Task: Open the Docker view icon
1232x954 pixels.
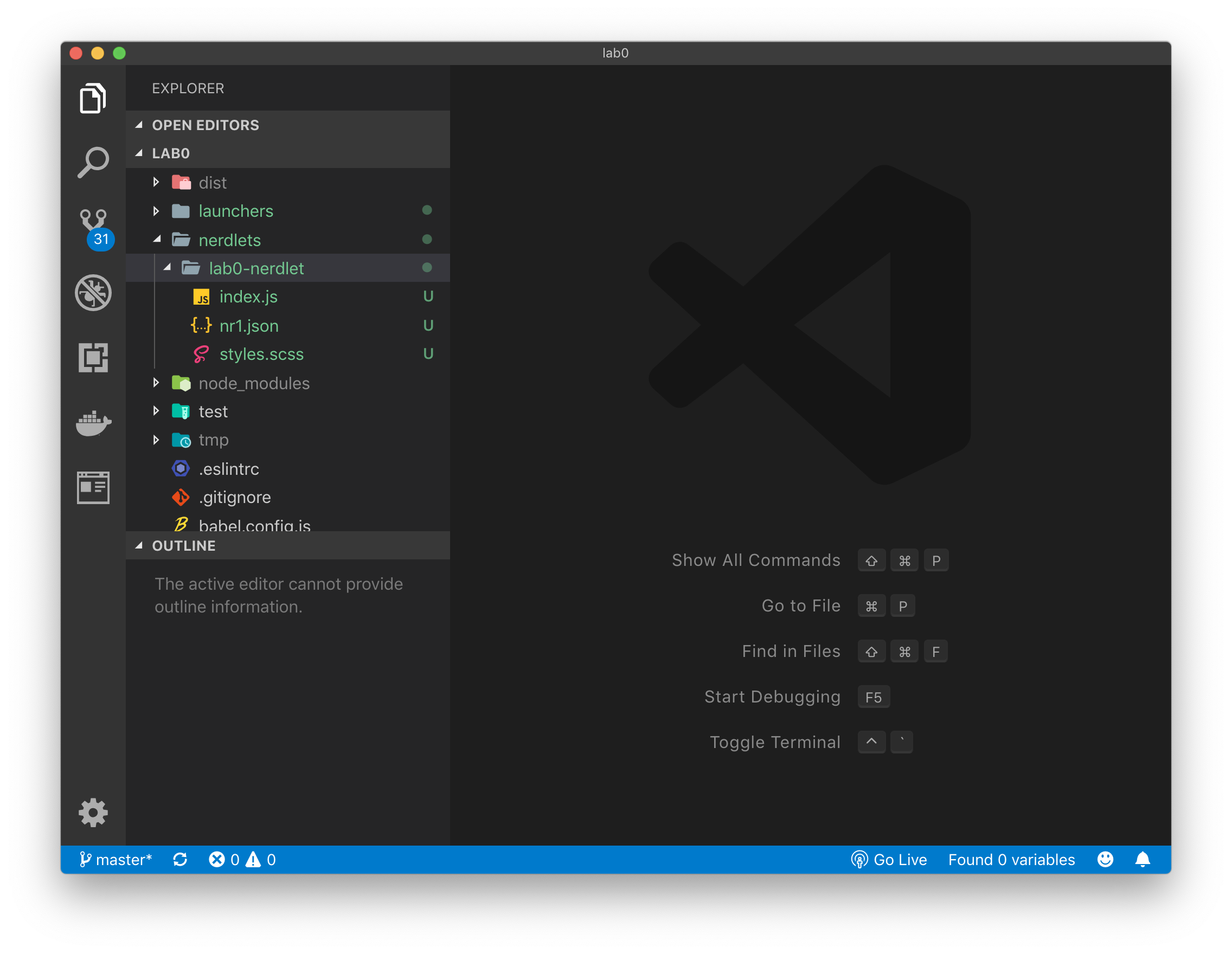Action: [93, 423]
